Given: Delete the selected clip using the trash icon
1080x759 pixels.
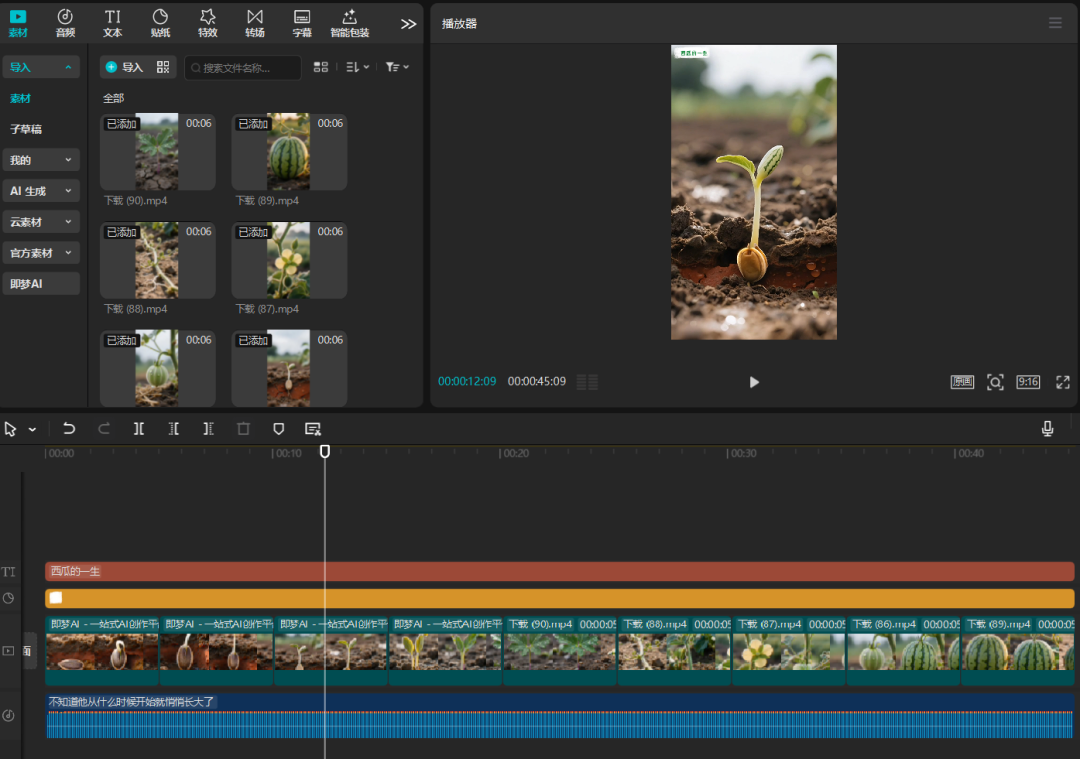Looking at the screenshot, I should pos(243,428).
